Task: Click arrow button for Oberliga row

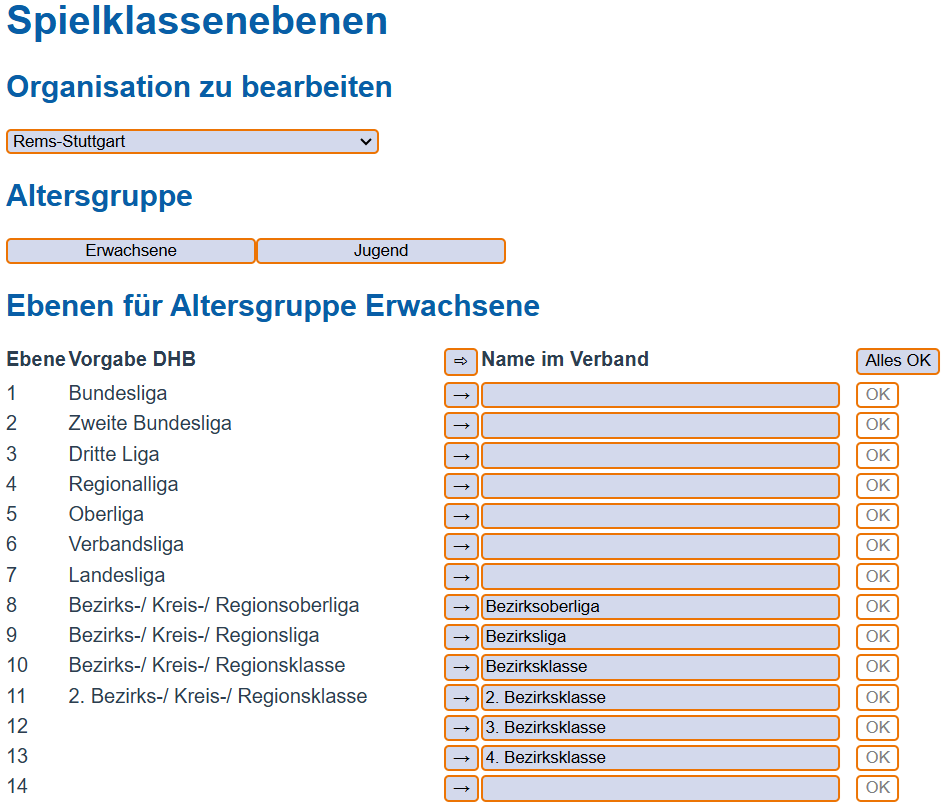Action: 461,516
